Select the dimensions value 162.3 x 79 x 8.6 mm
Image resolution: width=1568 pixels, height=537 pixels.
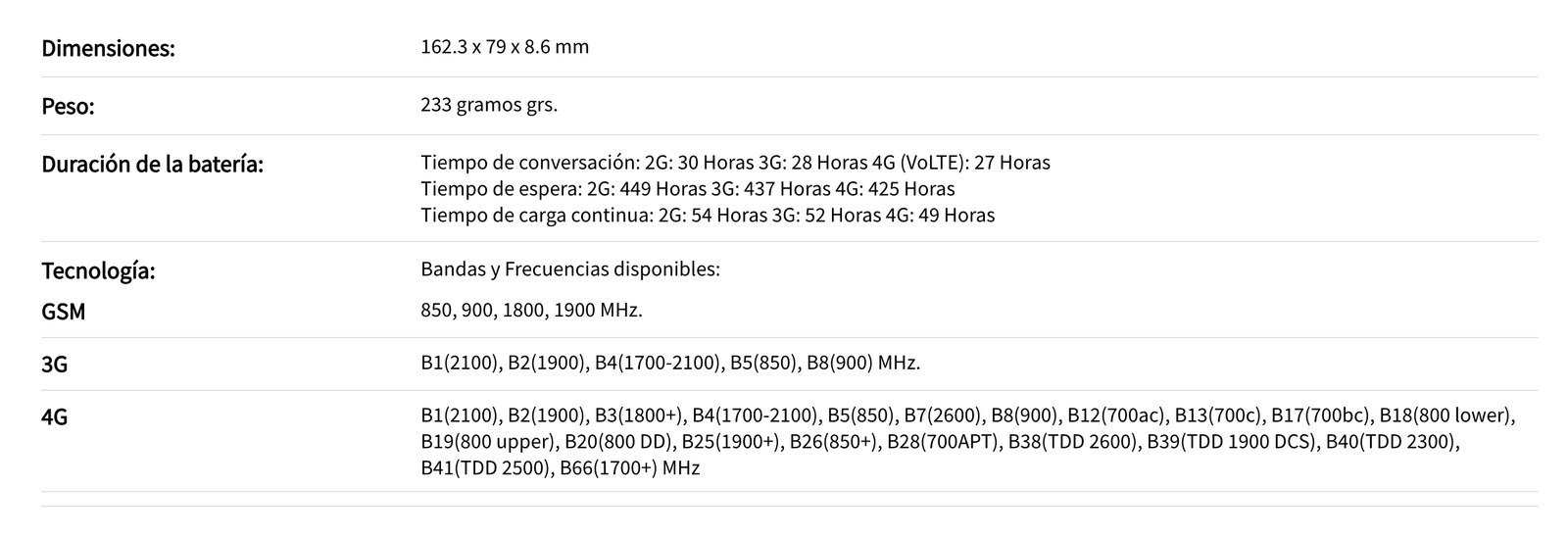point(505,47)
